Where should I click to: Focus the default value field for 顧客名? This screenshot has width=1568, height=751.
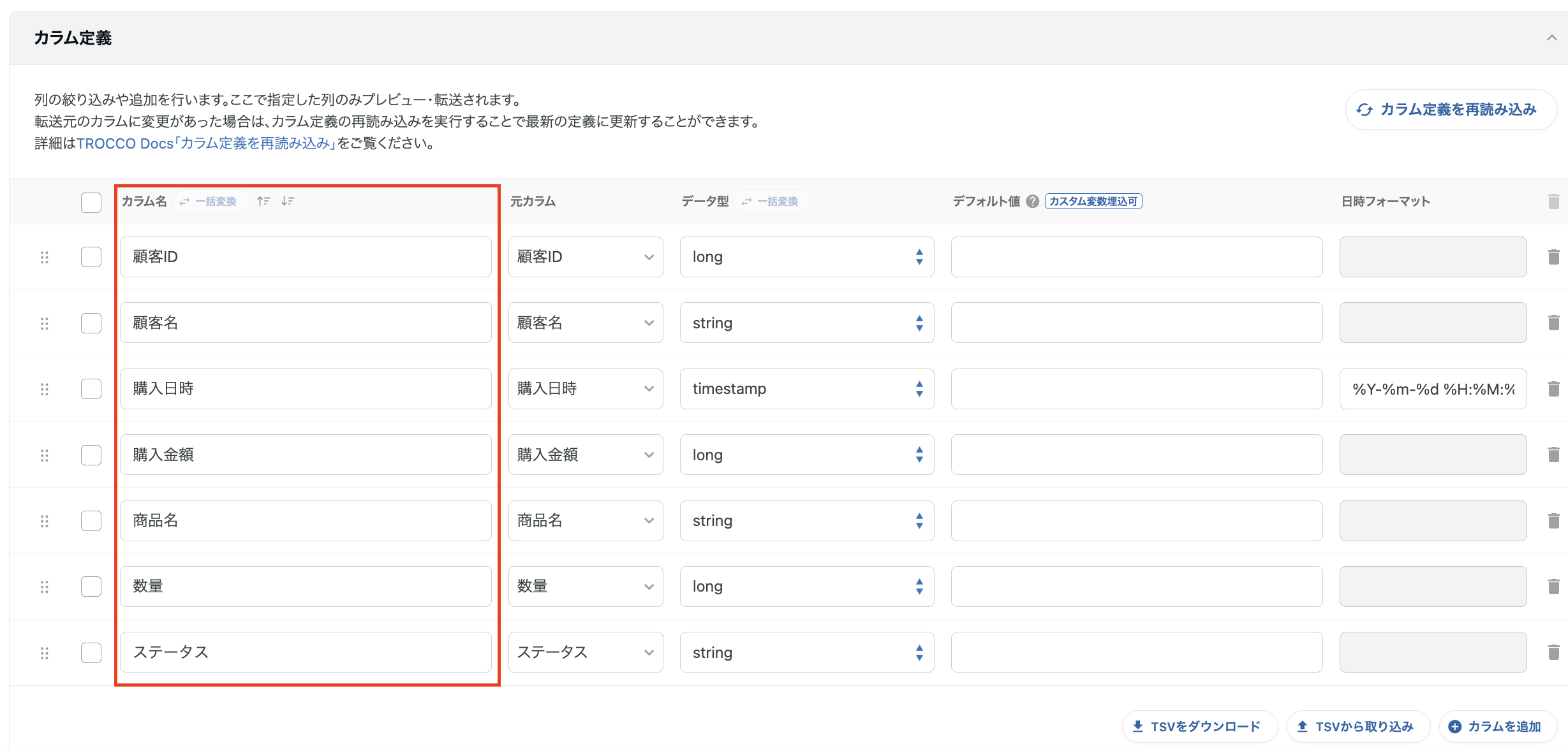pos(1137,323)
